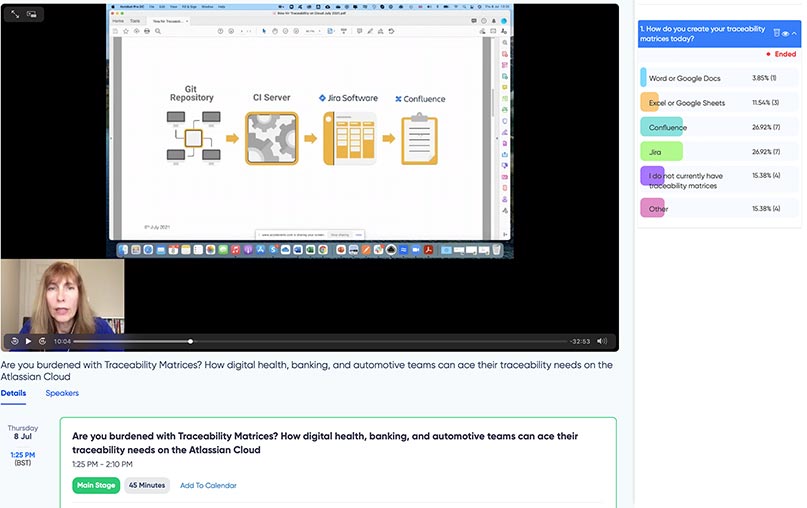
Task: Click the -32:53 remaining time label
Action: click(580, 341)
